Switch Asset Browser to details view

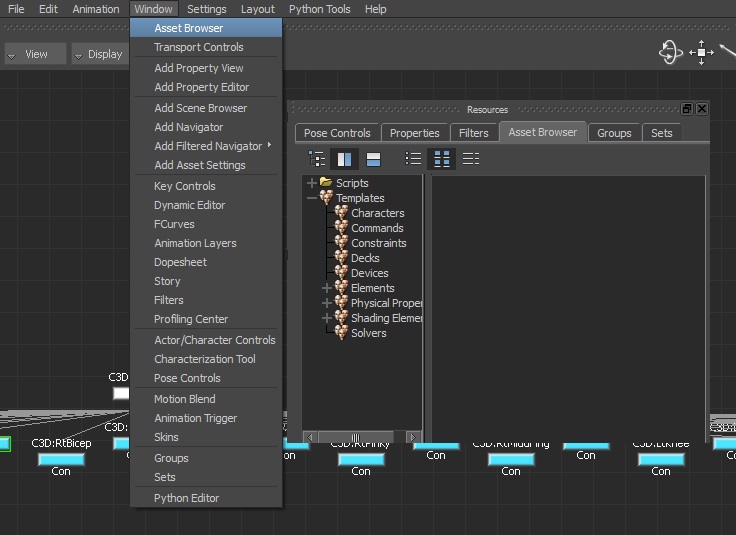[x=471, y=159]
